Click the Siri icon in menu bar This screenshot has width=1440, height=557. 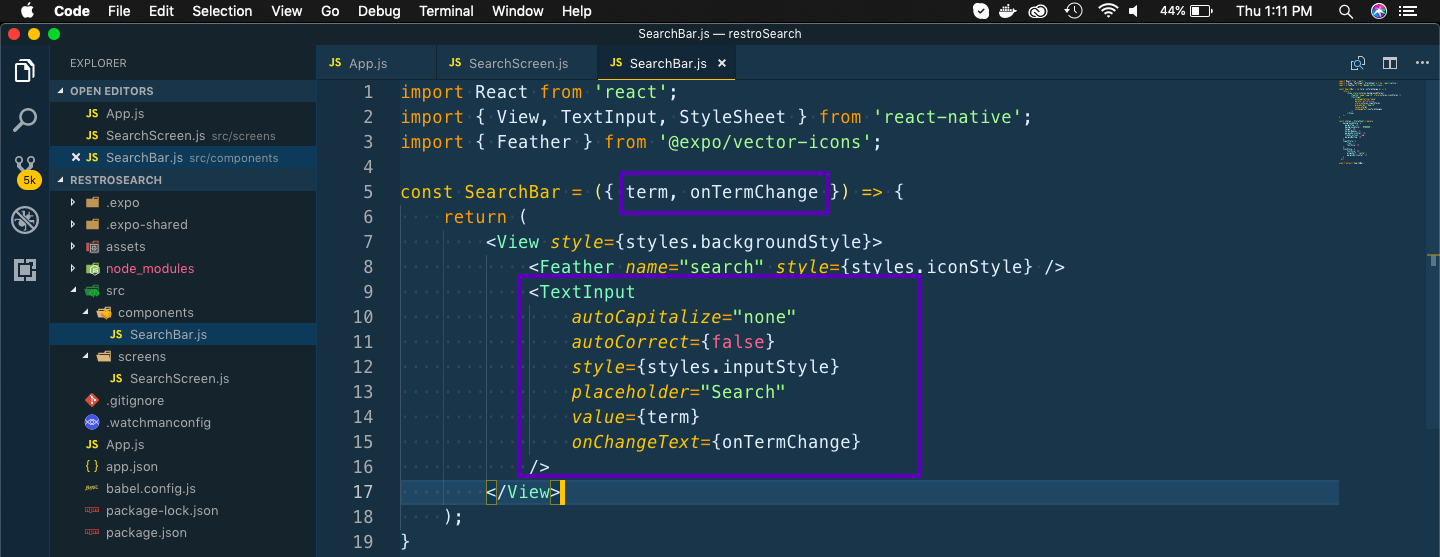[x=1379, y=11]
